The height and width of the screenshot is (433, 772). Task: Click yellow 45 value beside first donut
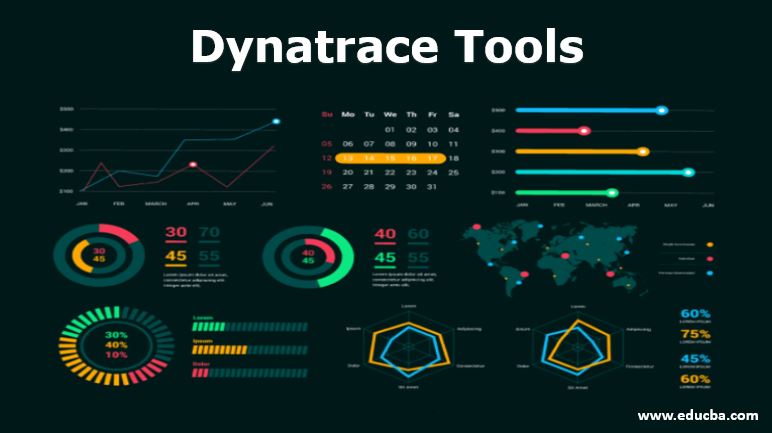pyautogui.click(x=176, y=256)
